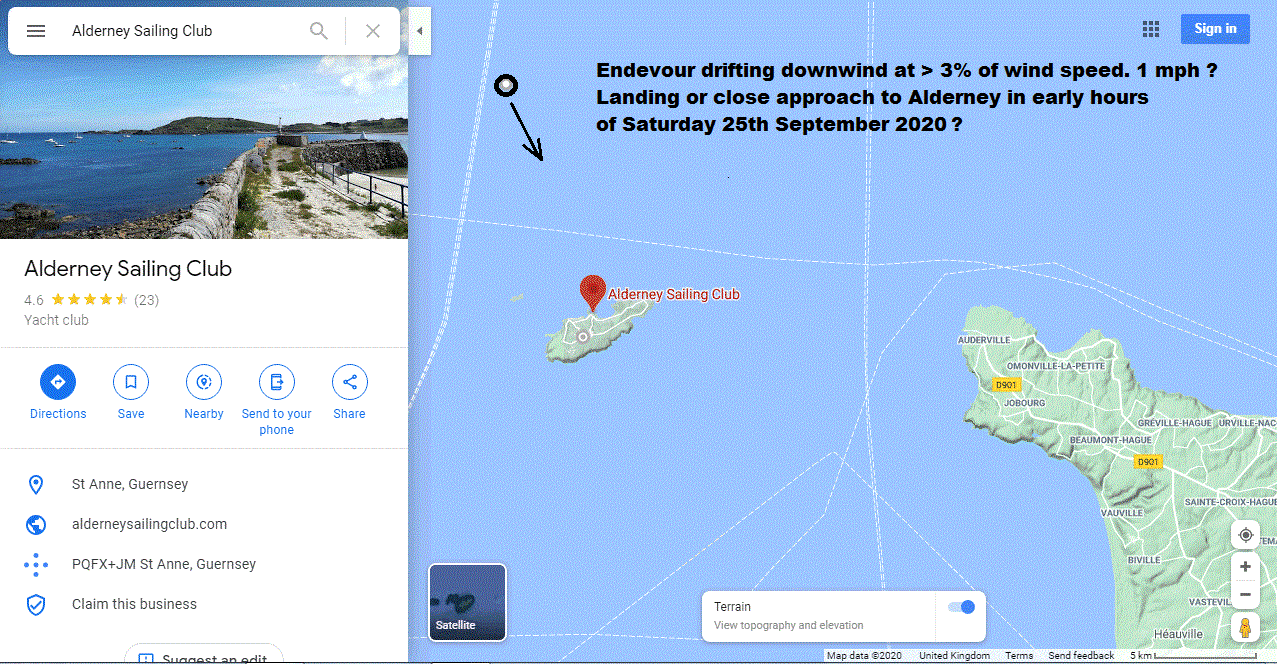Click the 5 km scale bar
Screen dimensions: 1277x664
point(1193,656)
